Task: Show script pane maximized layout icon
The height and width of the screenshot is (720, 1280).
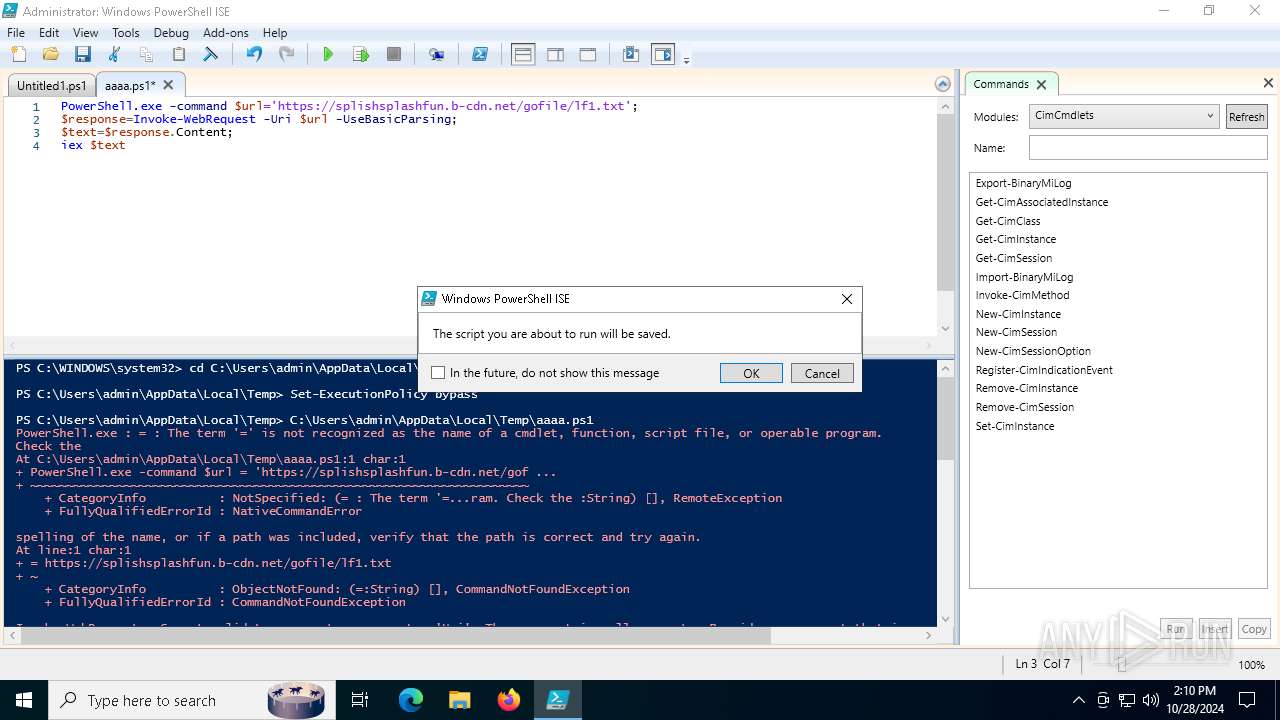Action: [x=588, y=55]
